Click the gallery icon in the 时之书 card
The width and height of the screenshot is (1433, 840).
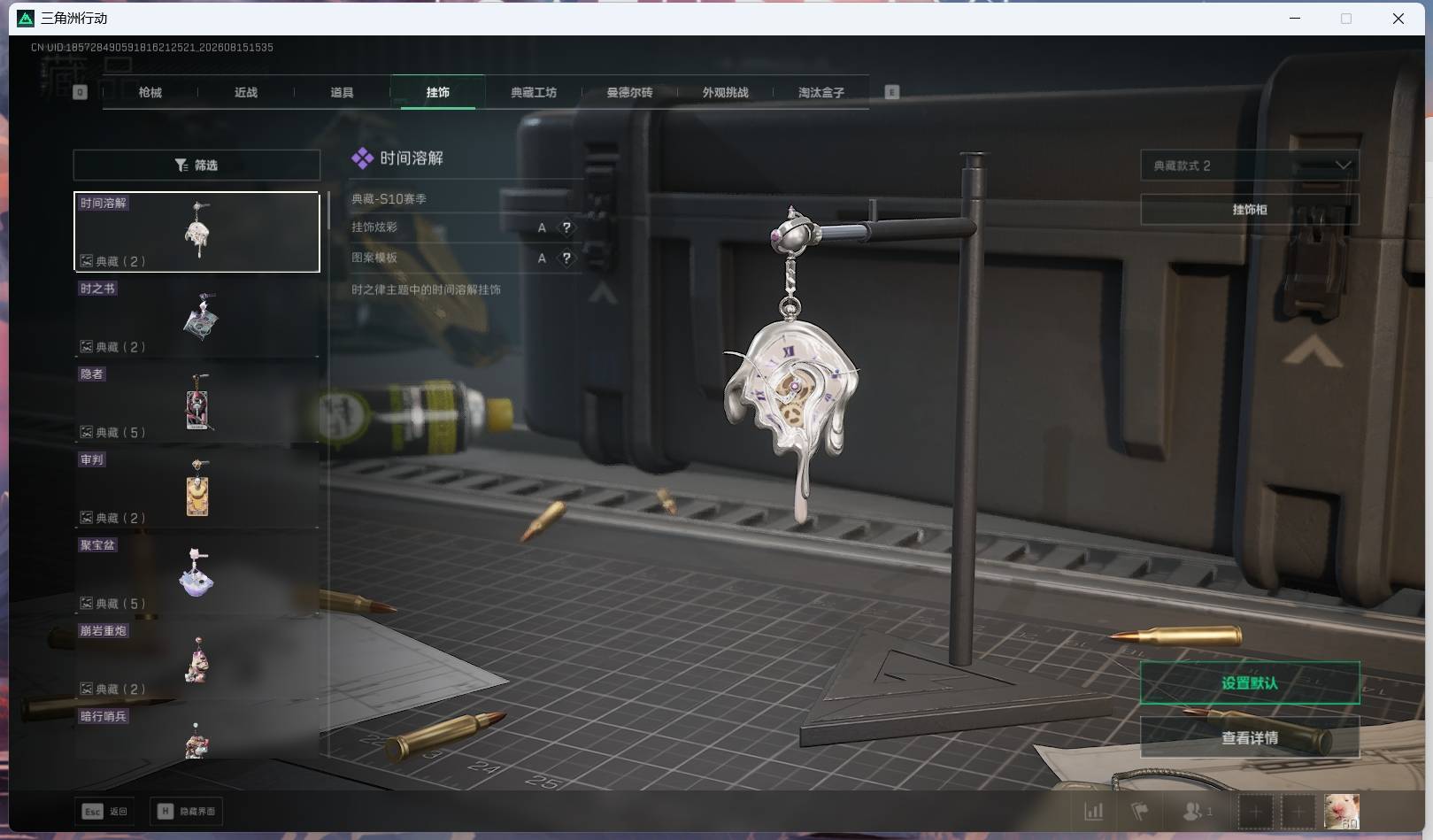point(86,347)
